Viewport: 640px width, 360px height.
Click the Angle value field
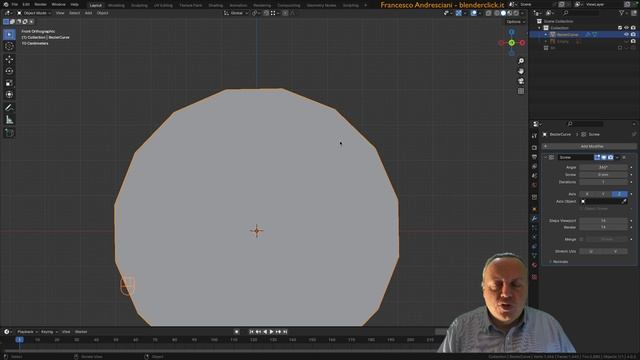click(603, 167)
